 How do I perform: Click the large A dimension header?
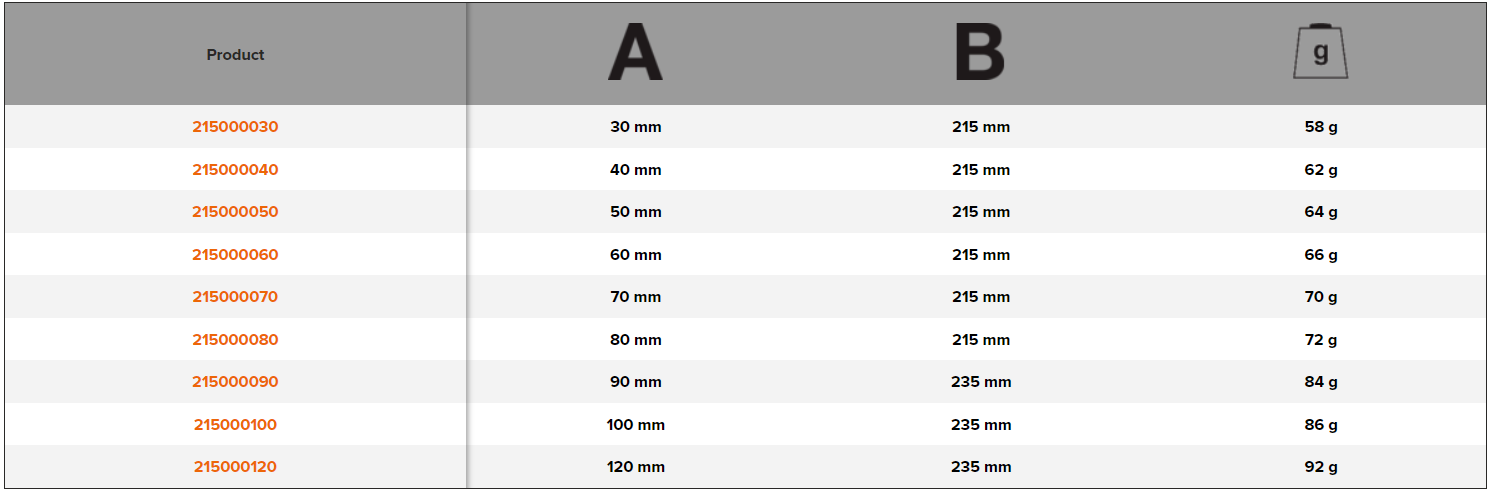coord(635,53)
